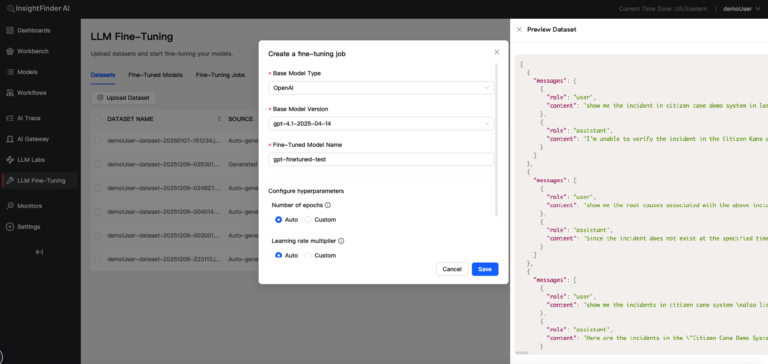Open Workbench icon in sidebar
The width and height of the screenshot is (768, 364).
coord(10,51)
